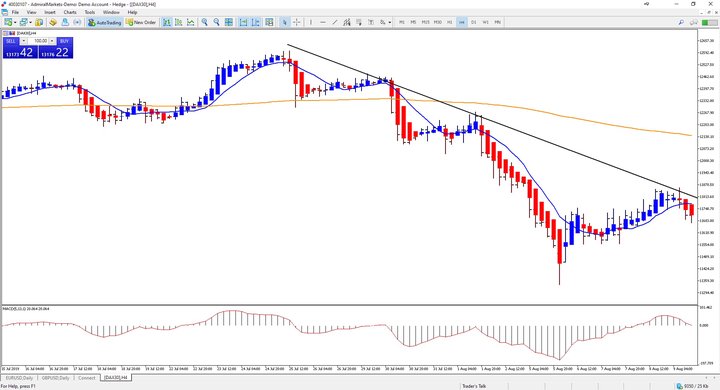The height and width of the screenshot is (390, 720).
Task: Expand the Profiles dropdown arrow
Action: pyautogui.click(x=30, y=22)
